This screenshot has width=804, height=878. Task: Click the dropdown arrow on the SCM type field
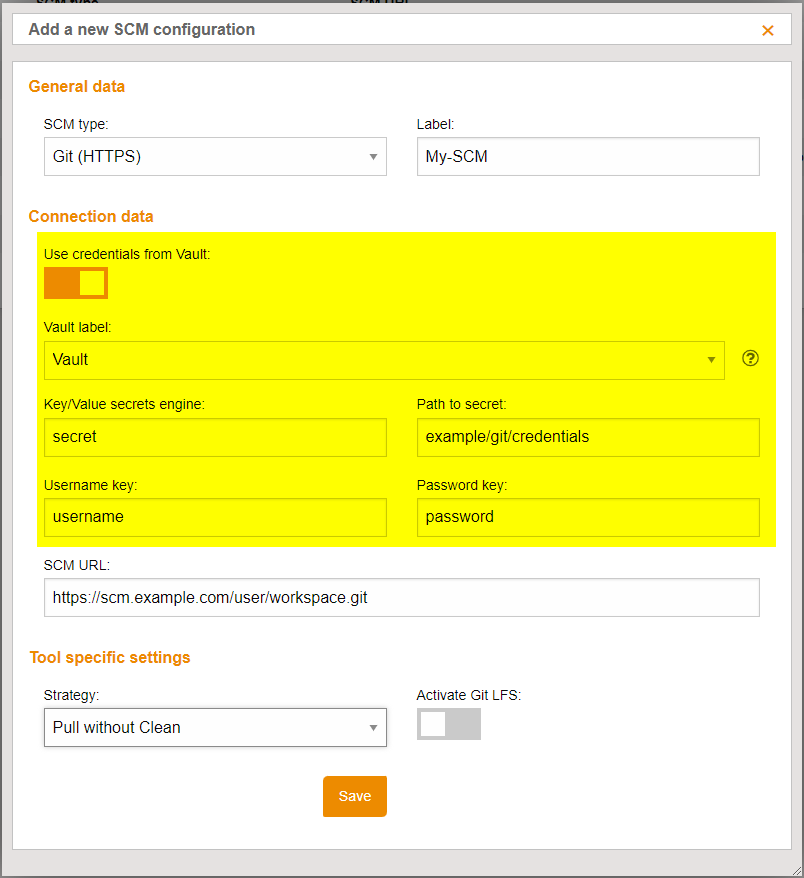(x=373, y=156)
